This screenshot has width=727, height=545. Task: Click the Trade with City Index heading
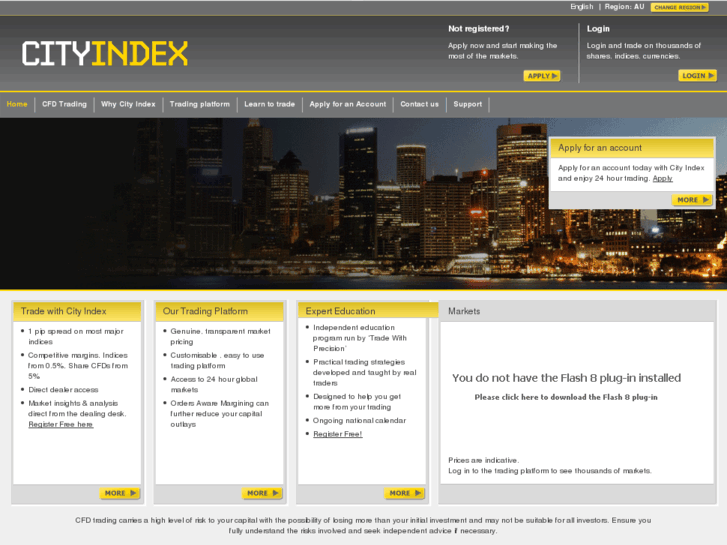pyautogui.click(x=64, y=311)
